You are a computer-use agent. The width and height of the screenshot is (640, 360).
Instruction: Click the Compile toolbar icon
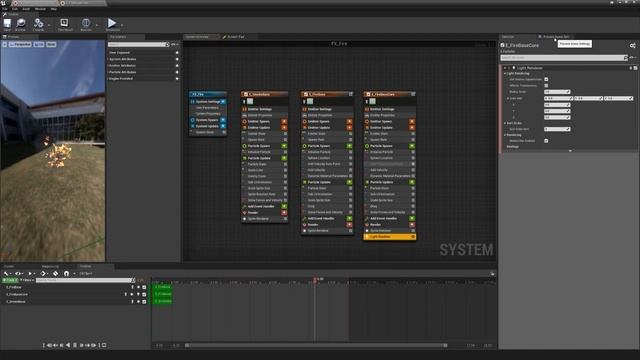[x=38, y=24]
